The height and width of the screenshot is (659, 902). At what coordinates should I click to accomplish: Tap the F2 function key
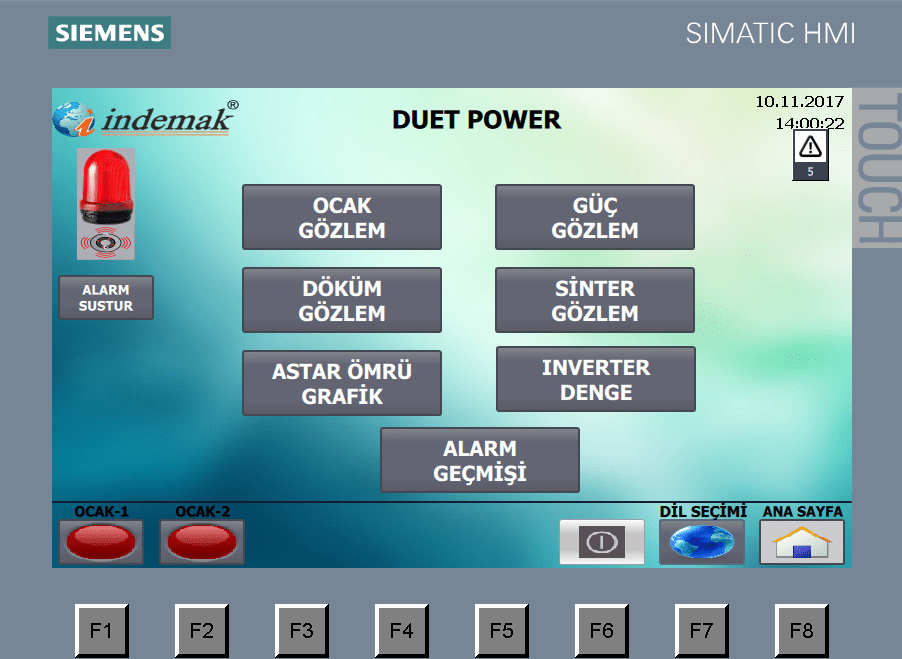click(202, 630)
